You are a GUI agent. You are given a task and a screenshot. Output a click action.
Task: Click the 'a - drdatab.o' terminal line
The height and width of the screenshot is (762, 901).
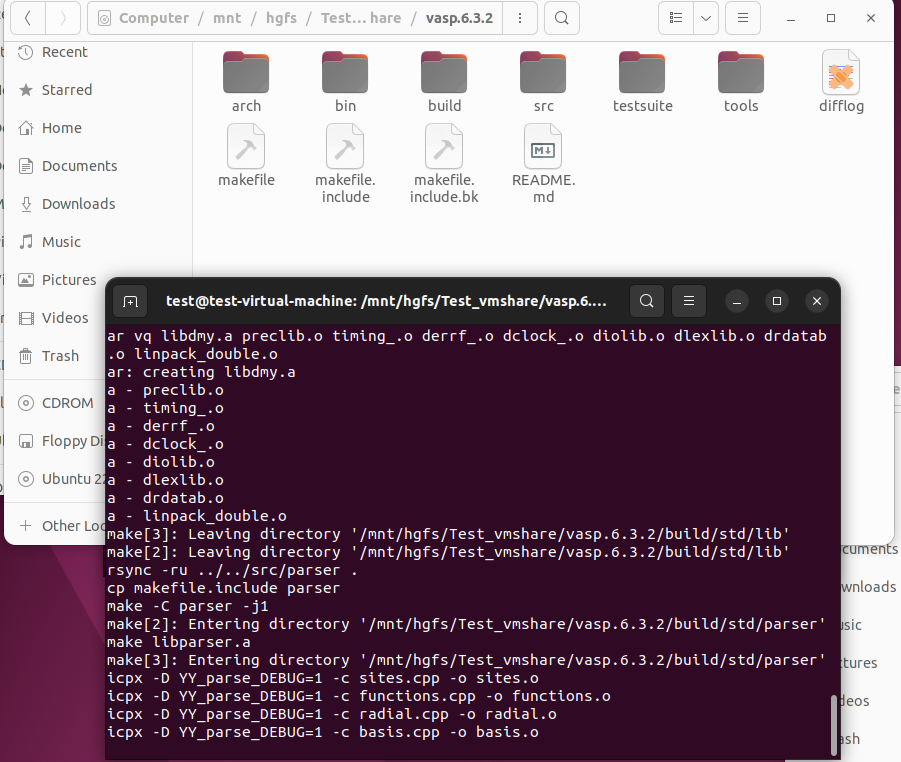[165, 498]
